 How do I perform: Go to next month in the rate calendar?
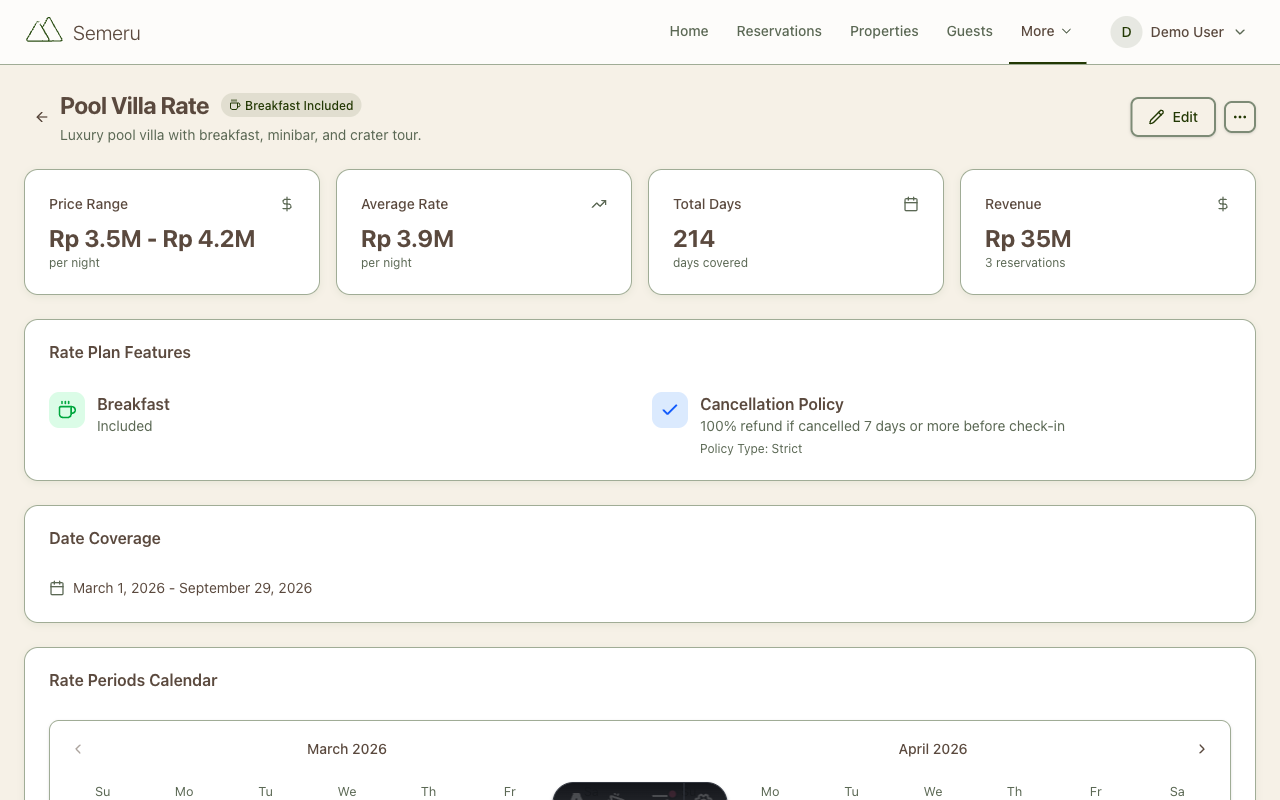click(x=1202, y=749)
